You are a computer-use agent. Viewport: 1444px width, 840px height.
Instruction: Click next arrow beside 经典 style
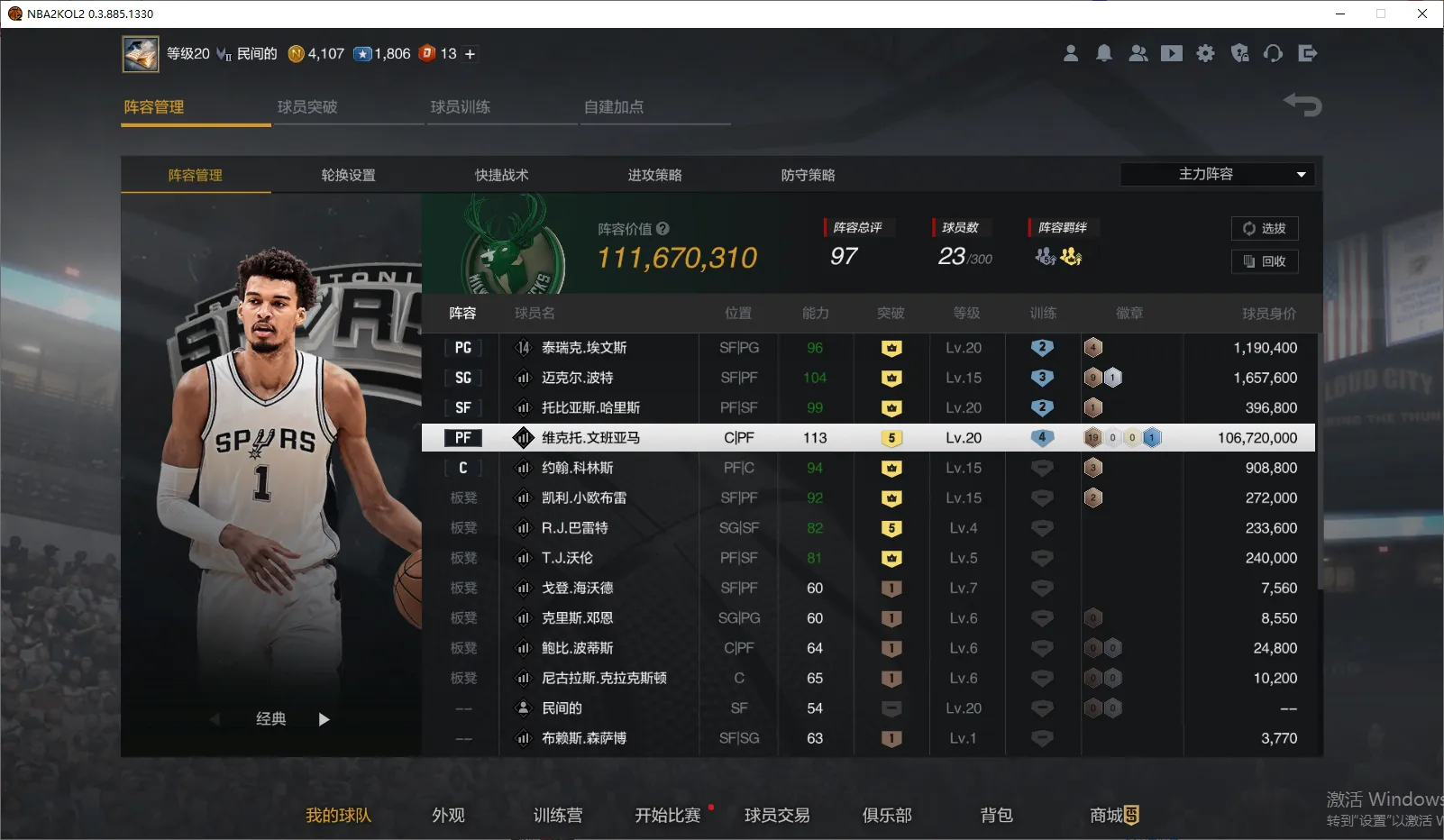[x=324, y=719]
